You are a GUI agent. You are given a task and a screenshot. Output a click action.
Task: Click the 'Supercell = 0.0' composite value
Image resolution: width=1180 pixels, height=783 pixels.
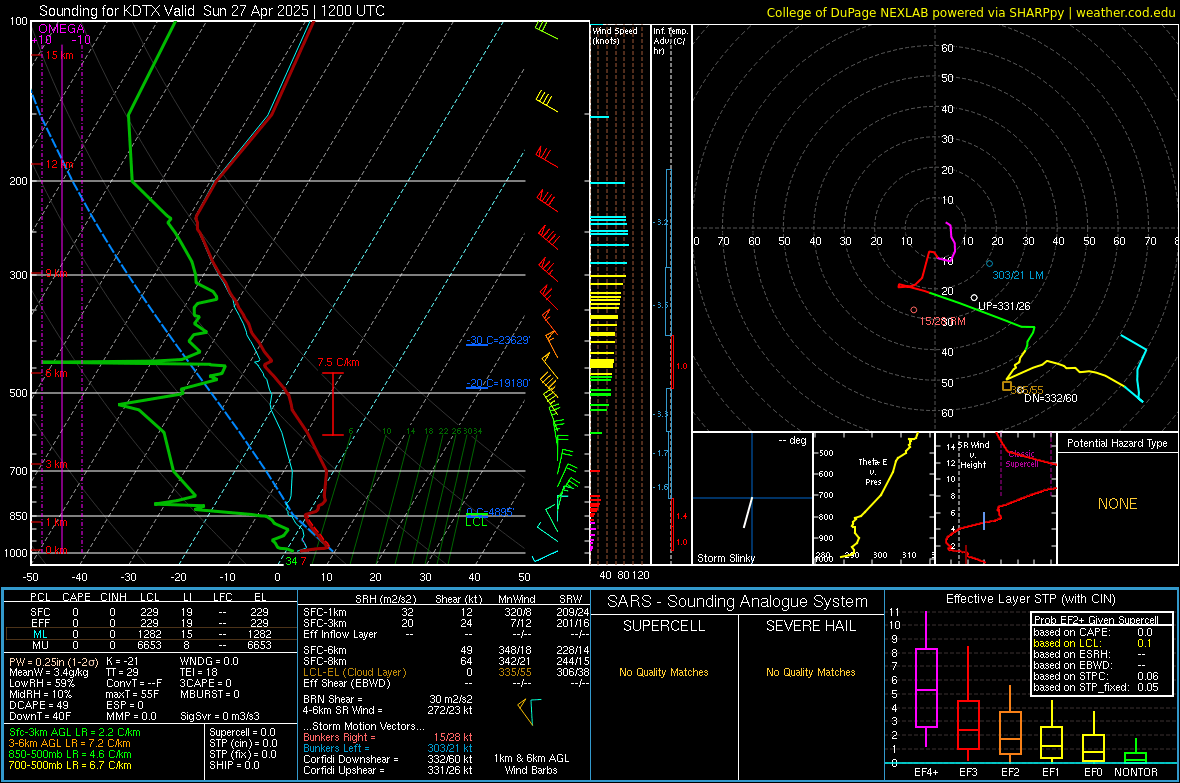point(242,732)
